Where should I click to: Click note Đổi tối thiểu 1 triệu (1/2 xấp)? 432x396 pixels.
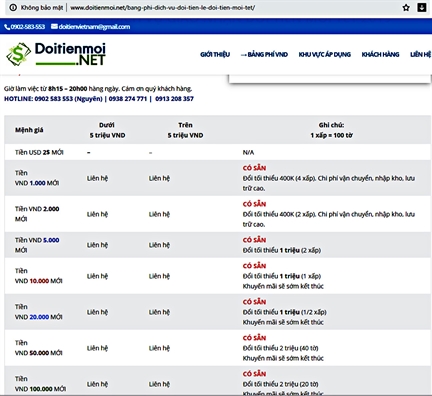click(x=285, y=312)
